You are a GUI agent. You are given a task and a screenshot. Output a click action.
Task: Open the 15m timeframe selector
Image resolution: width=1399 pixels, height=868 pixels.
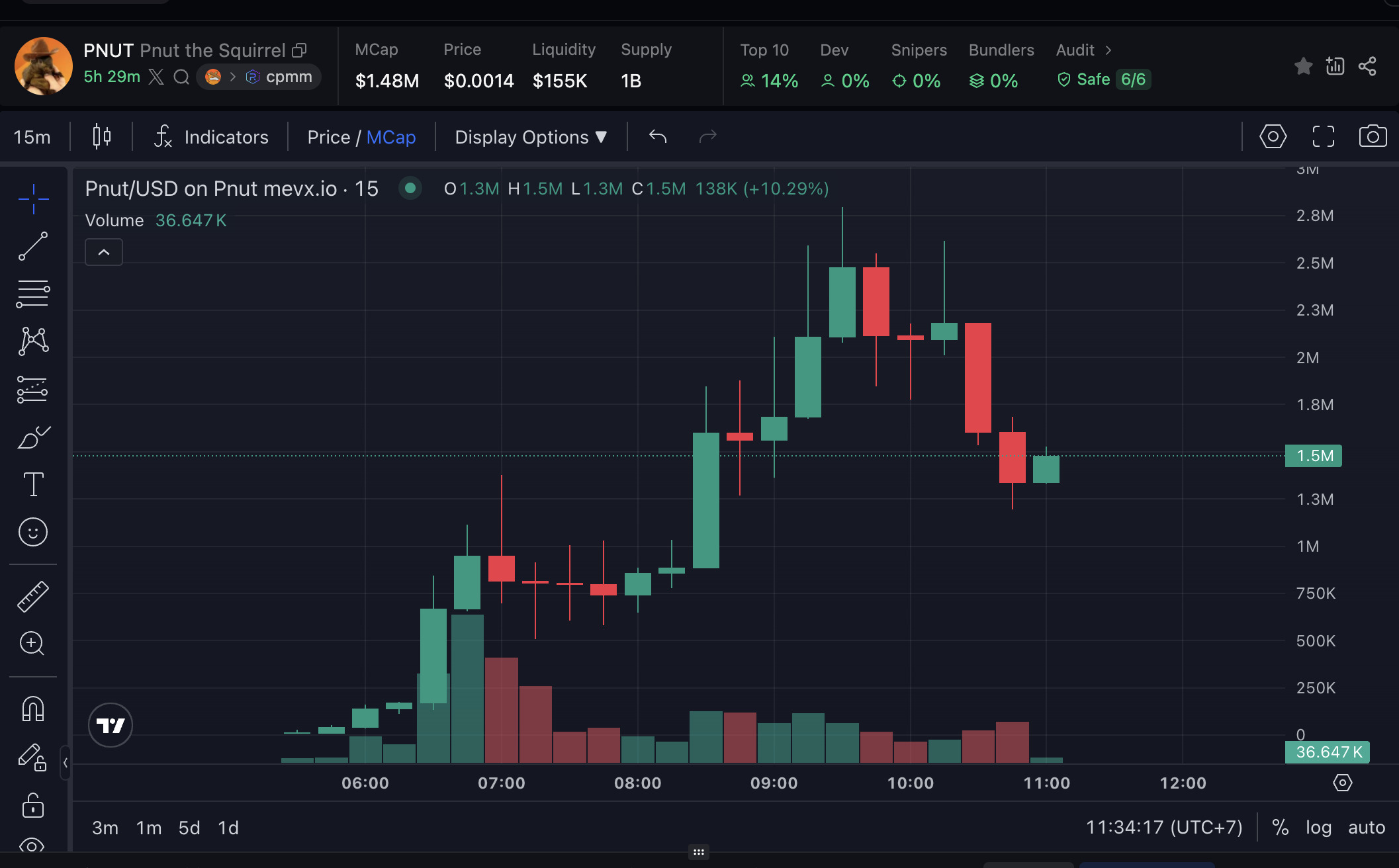(32, 137)
